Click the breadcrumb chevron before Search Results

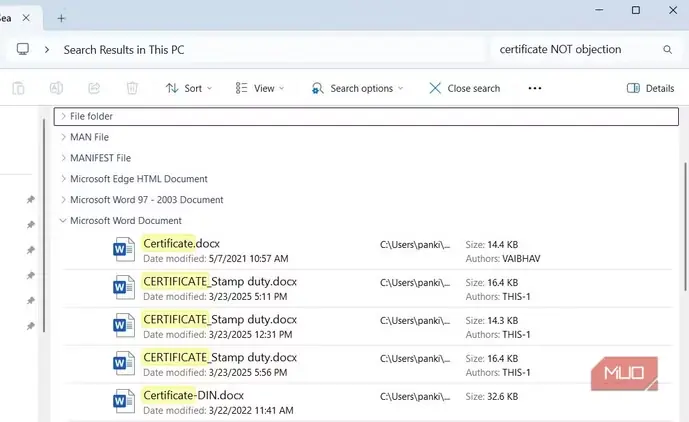(47, 50)
